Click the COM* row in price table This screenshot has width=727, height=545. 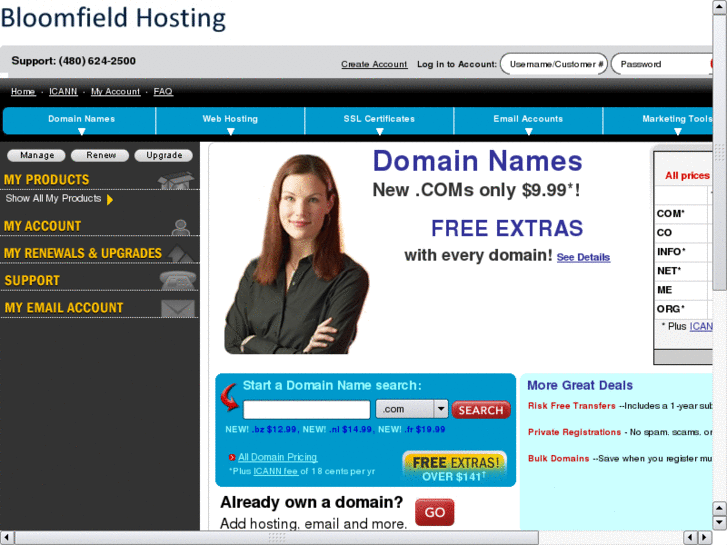[x=683, y=214]
